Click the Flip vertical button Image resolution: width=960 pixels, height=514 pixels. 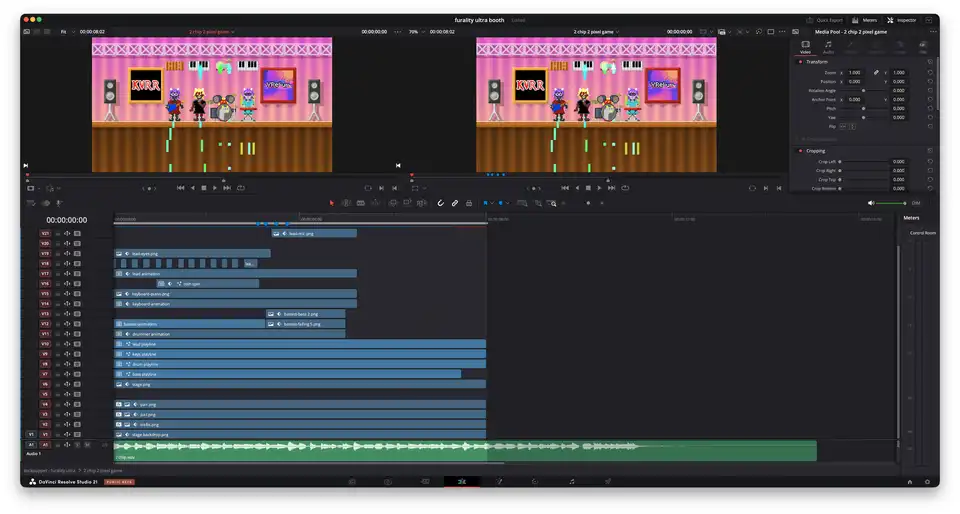(852, 126)
